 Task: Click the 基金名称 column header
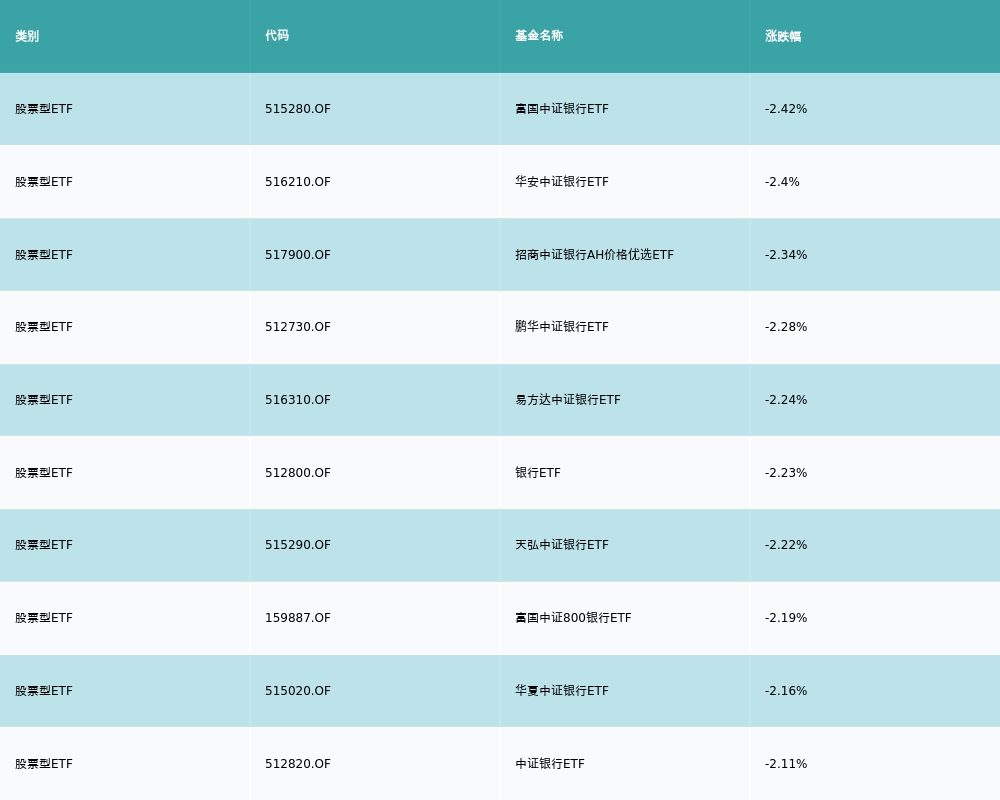point(539,36)
